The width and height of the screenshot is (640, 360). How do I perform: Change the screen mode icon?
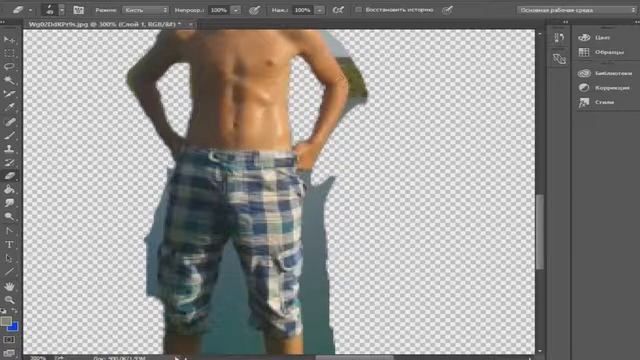tap(9, 353)
